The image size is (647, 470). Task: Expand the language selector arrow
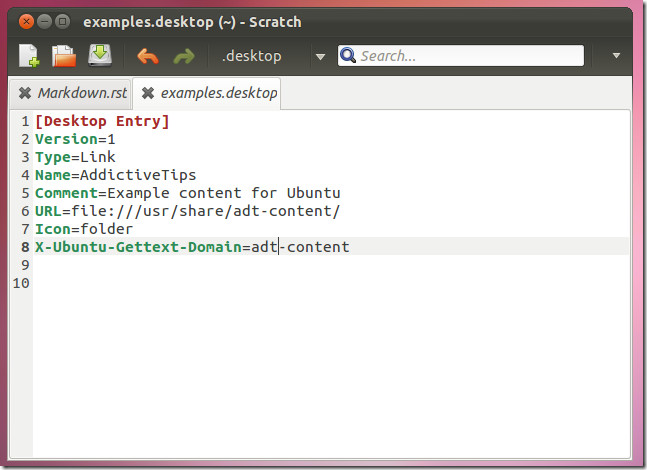[x=320, y=56]
